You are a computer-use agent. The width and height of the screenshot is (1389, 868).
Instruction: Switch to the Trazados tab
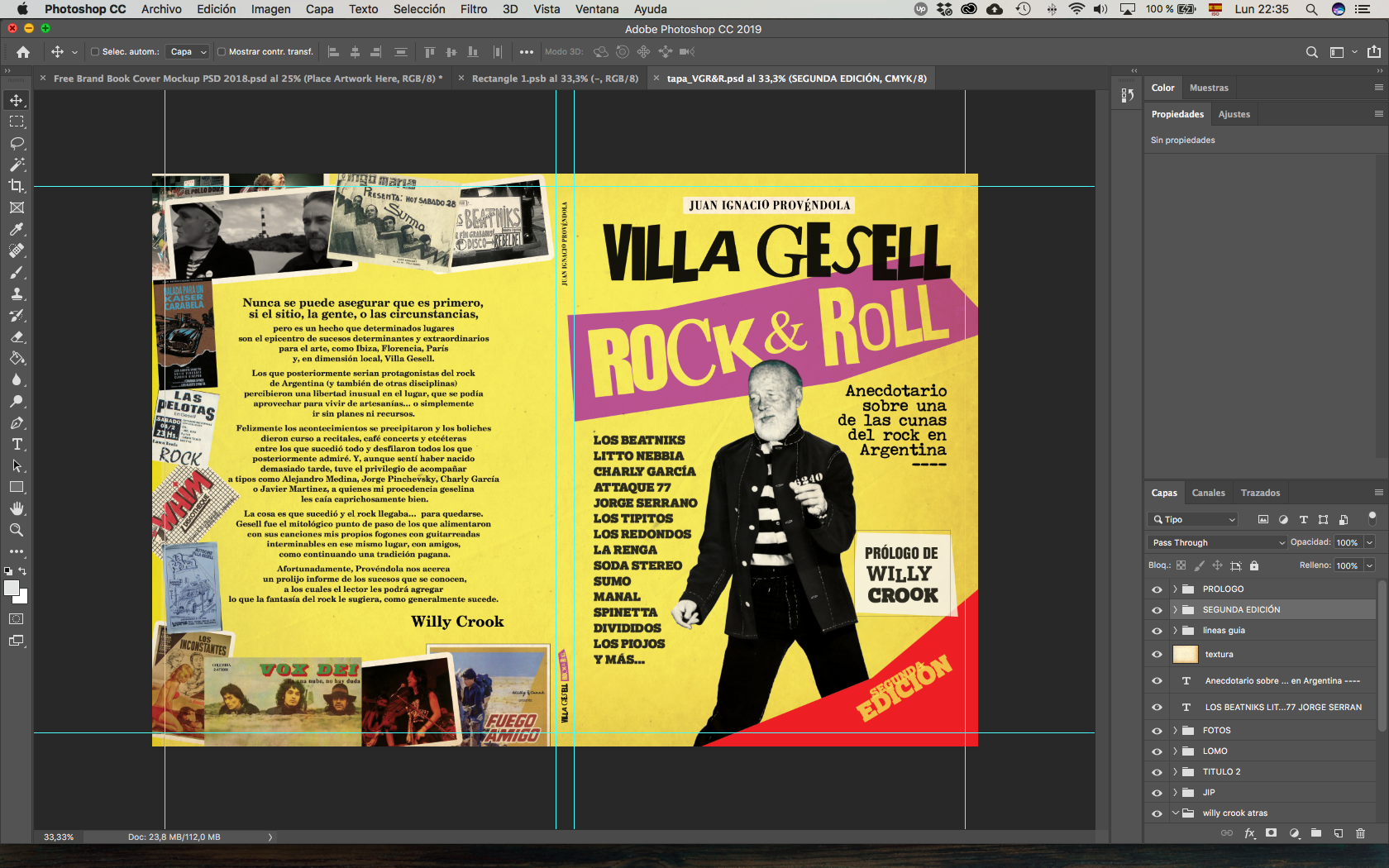[x=1260, y=493]
